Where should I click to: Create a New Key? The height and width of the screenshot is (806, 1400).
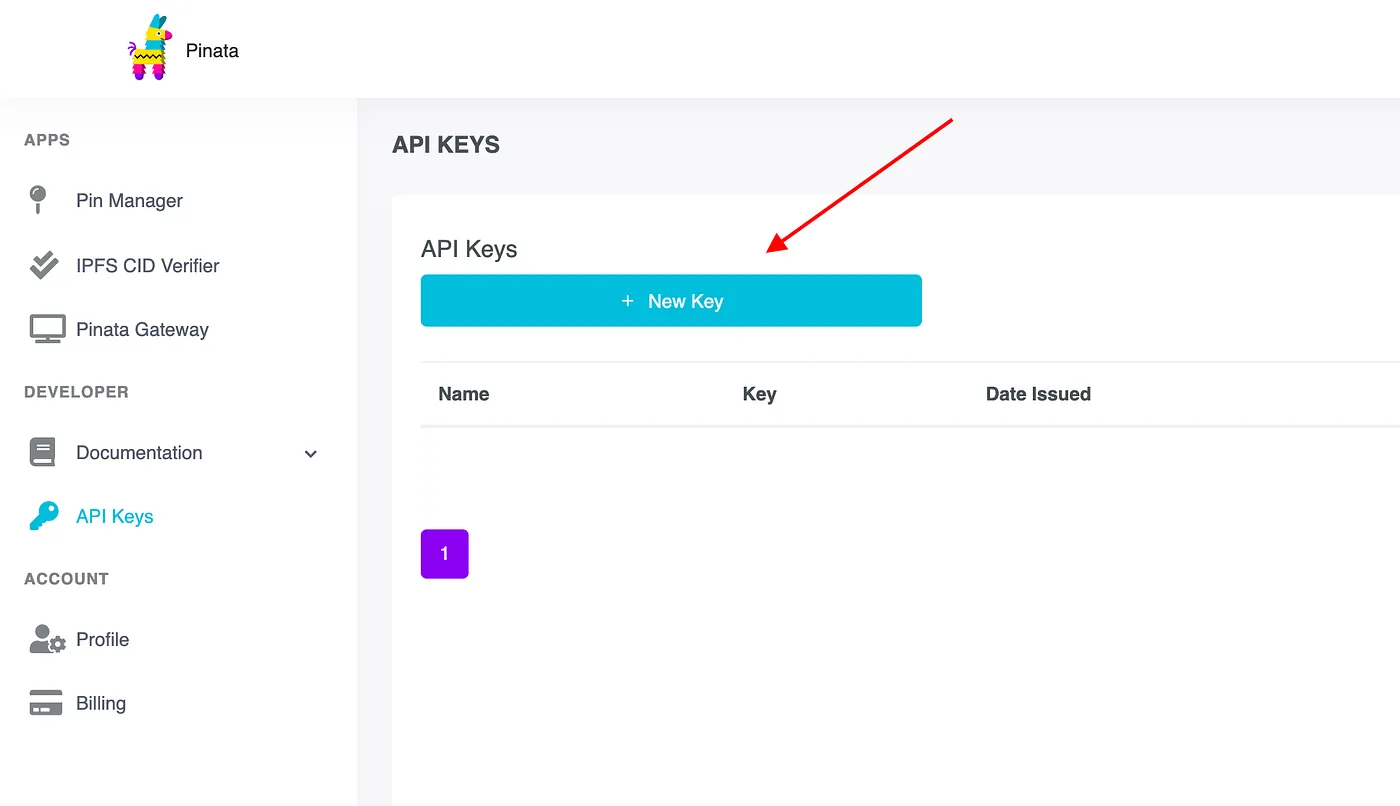pos(670,301)
